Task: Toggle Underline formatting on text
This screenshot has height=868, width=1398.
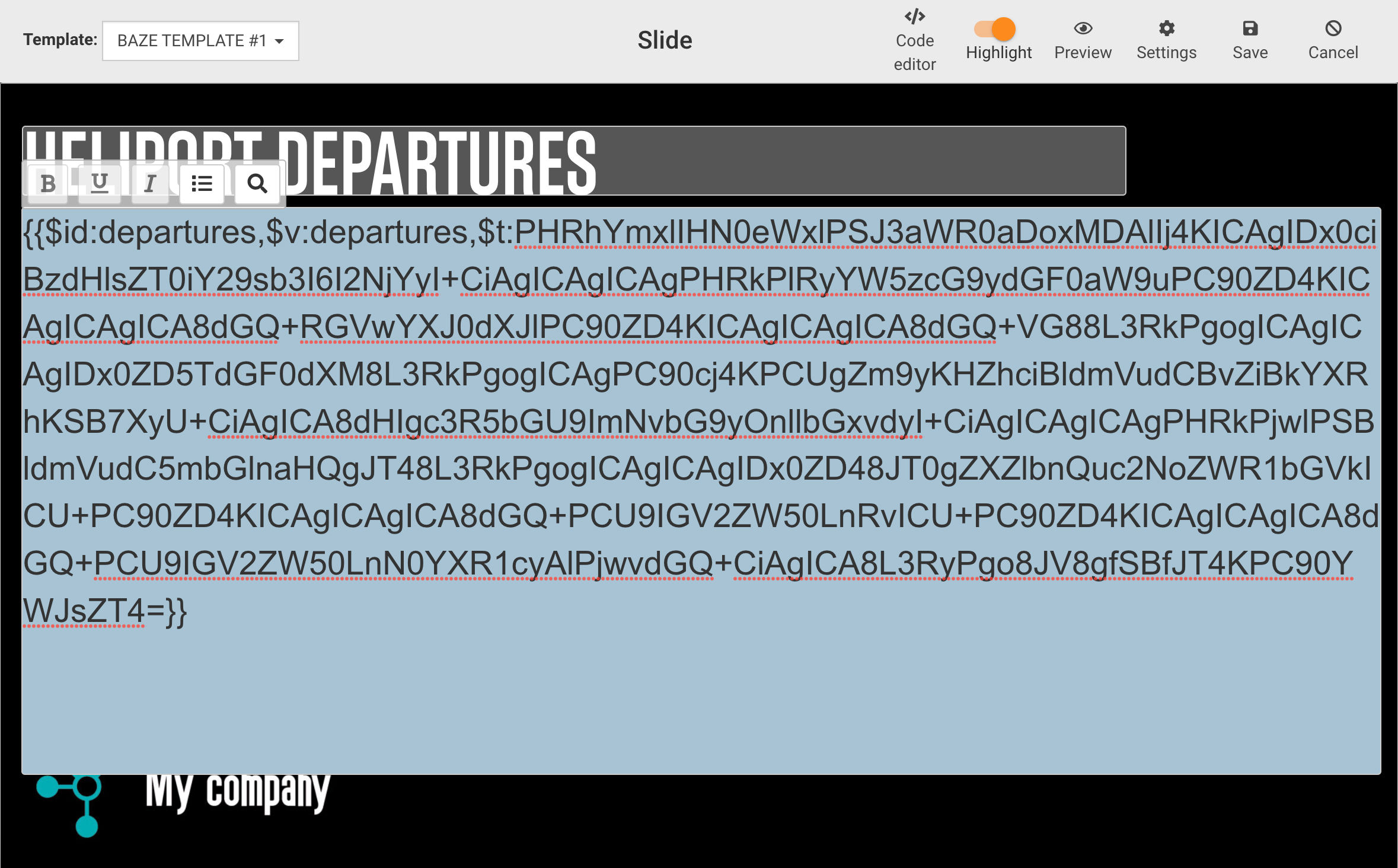Action: [x=99, y=184]
